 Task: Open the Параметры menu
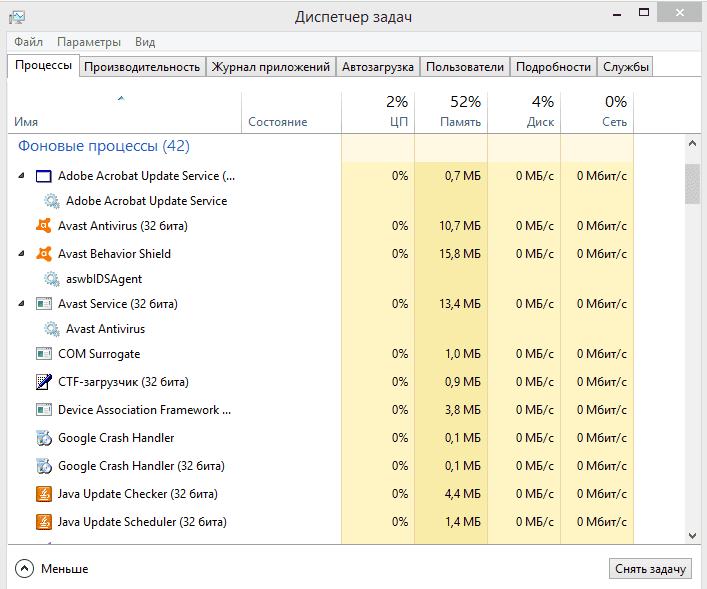(x=89, y=42)
